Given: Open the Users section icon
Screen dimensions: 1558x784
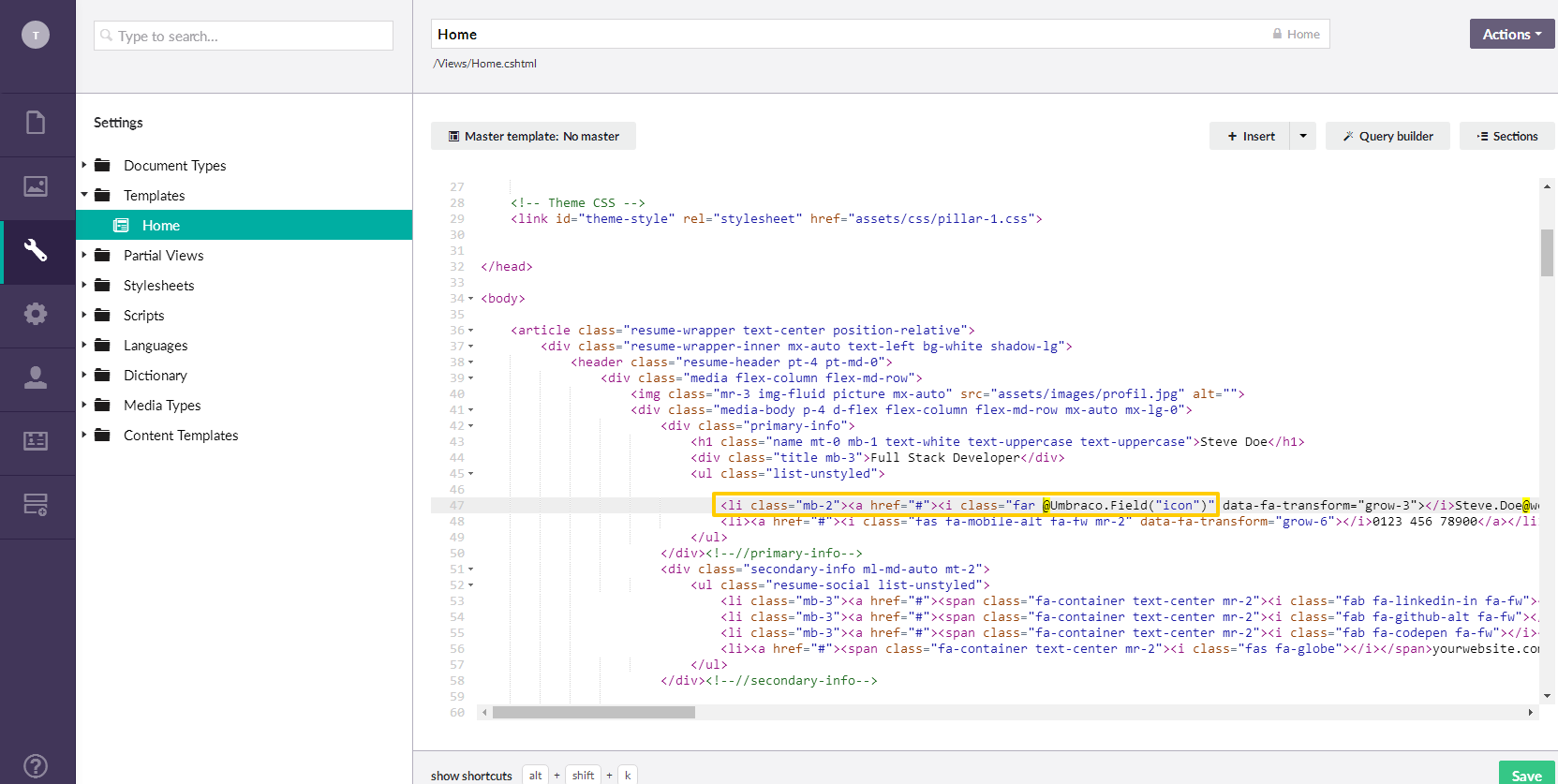Looking at the screenshot, I should (x=36, y=377).
